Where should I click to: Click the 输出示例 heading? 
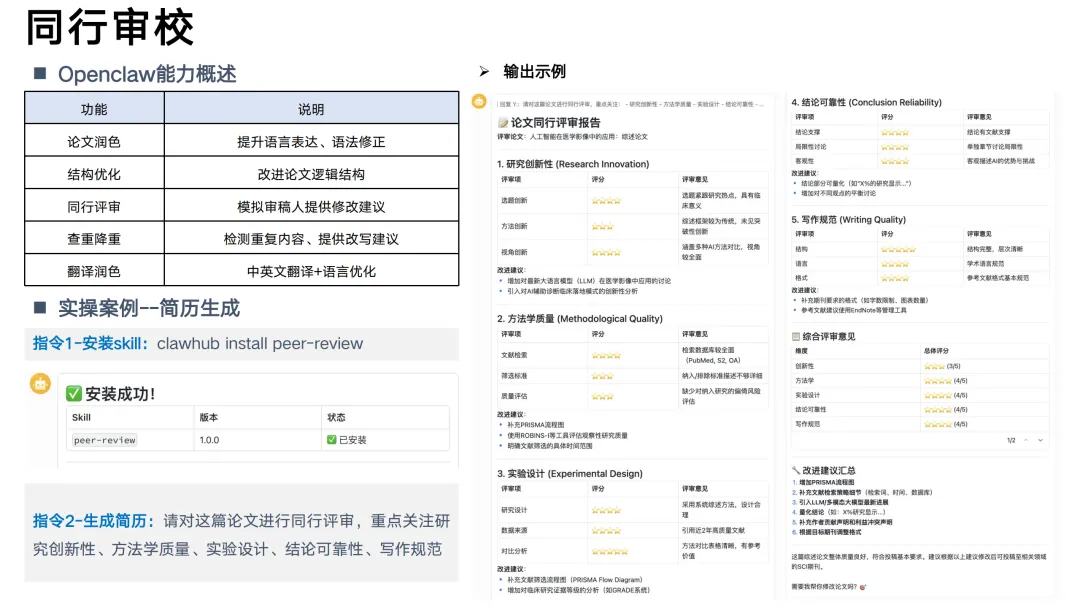click(x=534, y=72)
